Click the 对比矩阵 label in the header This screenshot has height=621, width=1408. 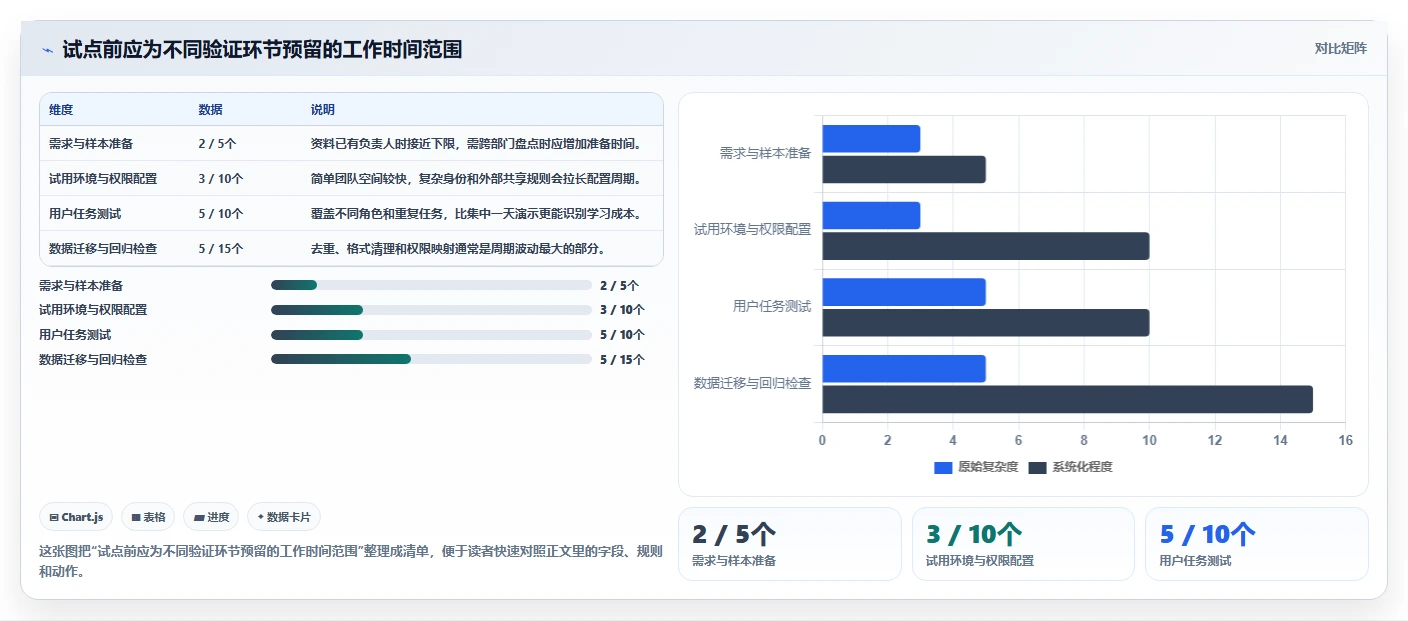tap(1340, 48)
